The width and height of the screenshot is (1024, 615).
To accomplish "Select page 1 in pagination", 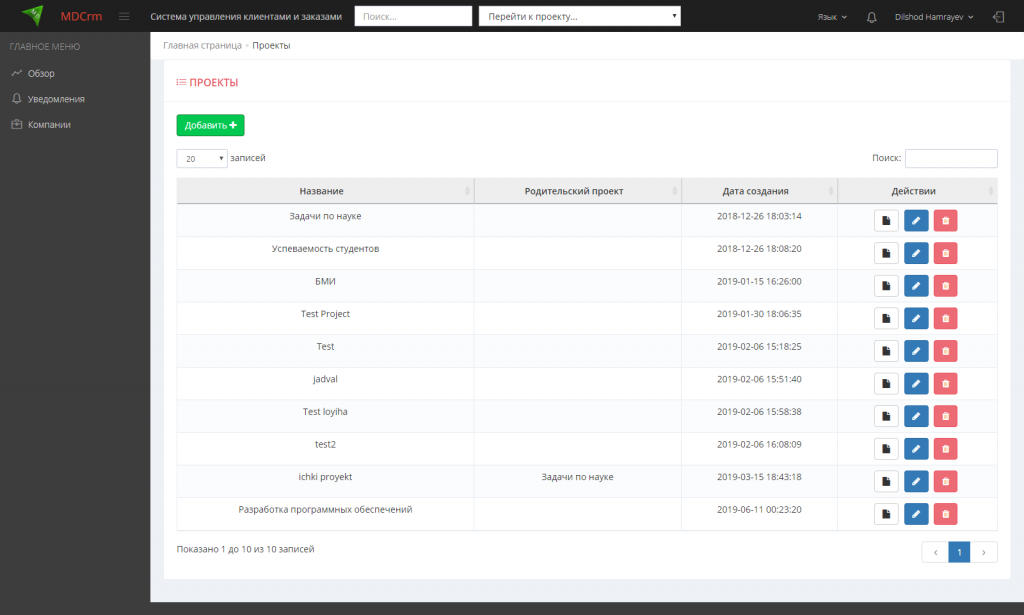I will point(959,552).
